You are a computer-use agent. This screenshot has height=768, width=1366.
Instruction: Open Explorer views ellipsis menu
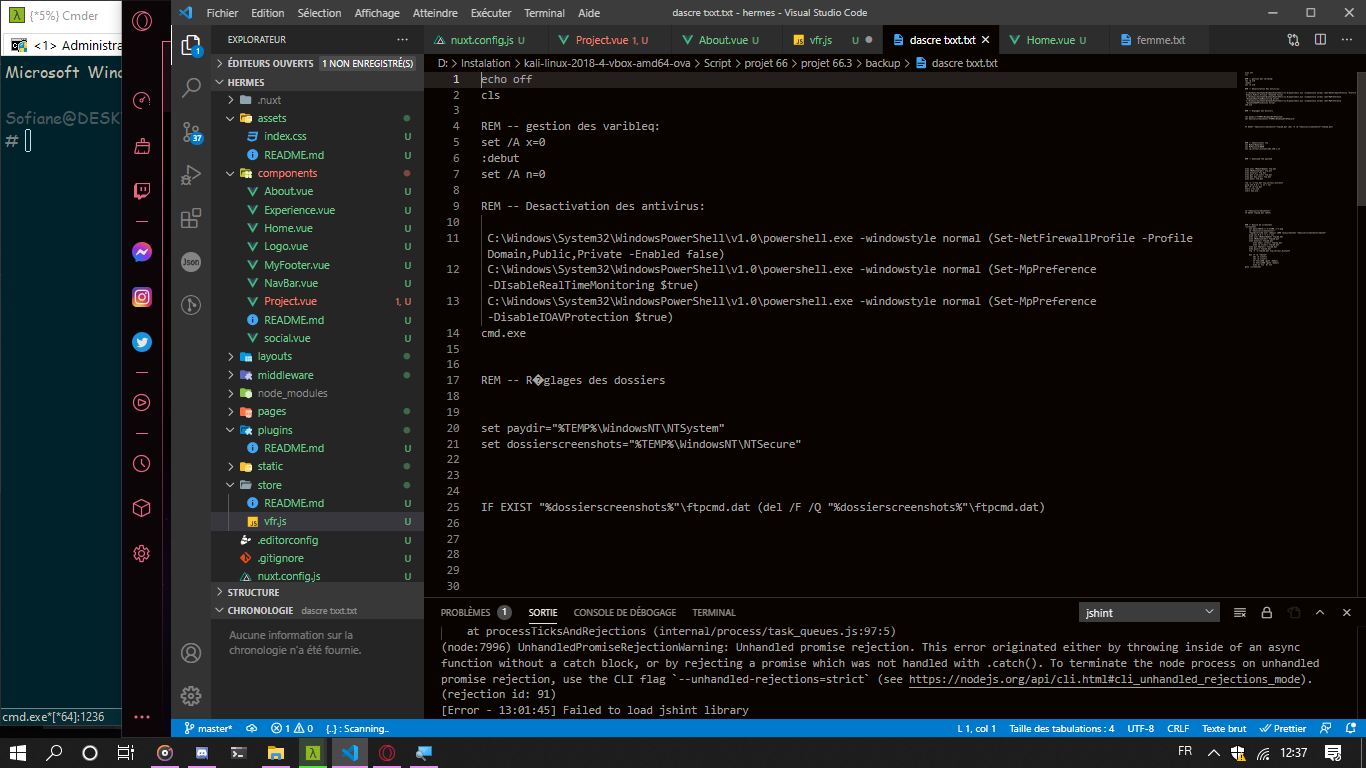[403, 40]
